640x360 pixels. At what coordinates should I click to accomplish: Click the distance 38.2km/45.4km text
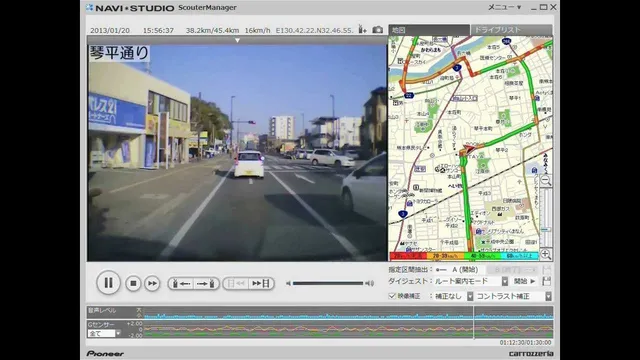point(212,30)
